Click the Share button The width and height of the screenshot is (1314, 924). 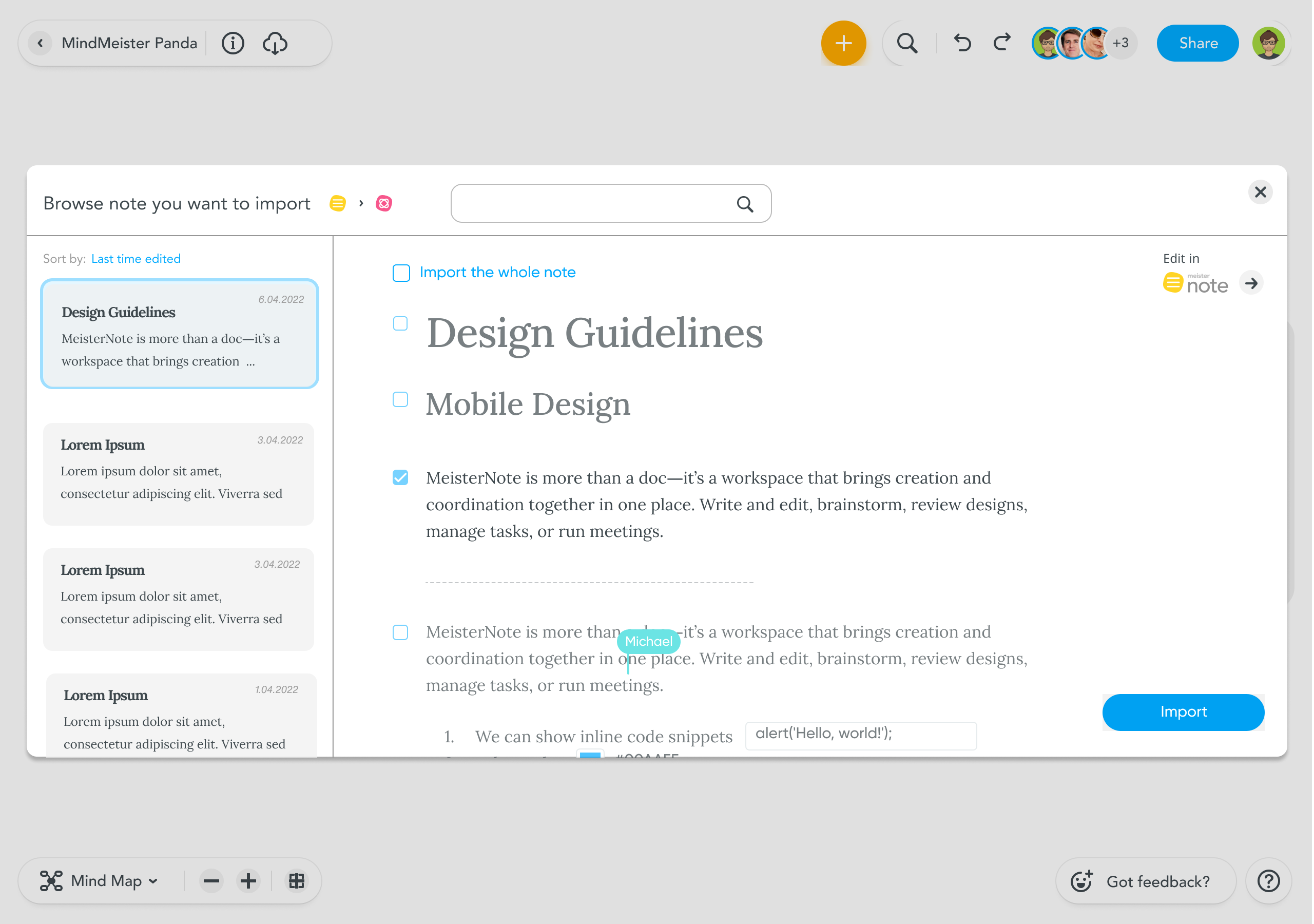1197,44
